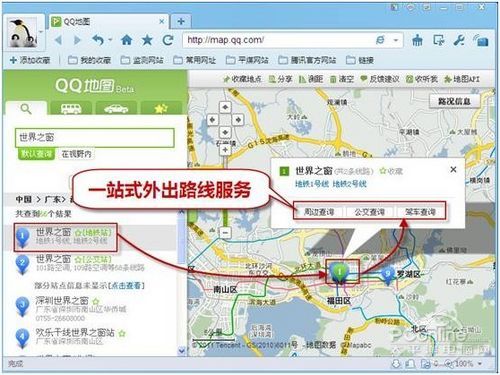
Task: Click 地图API in map toolbar
Action: pos(462,79)
